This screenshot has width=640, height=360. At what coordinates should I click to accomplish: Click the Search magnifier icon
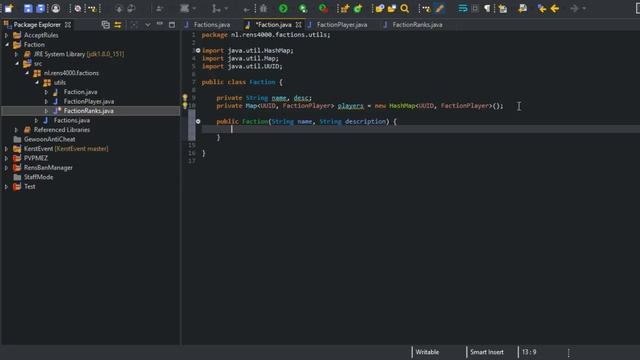(x=404, y=9)
